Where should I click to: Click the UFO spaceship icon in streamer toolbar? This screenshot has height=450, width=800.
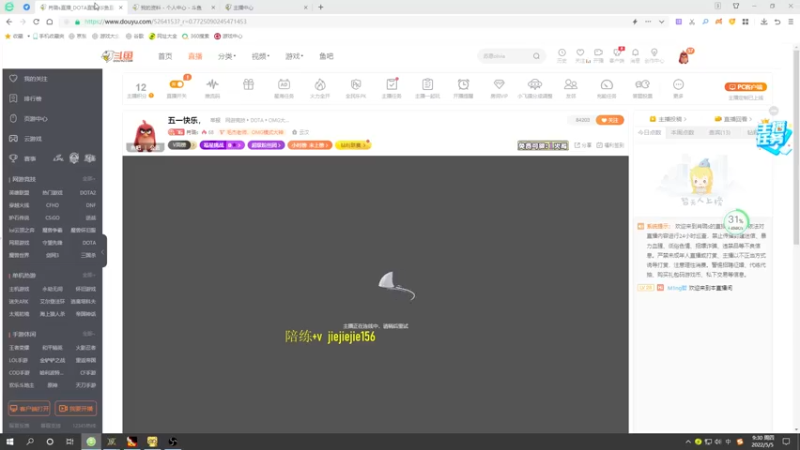535,84
